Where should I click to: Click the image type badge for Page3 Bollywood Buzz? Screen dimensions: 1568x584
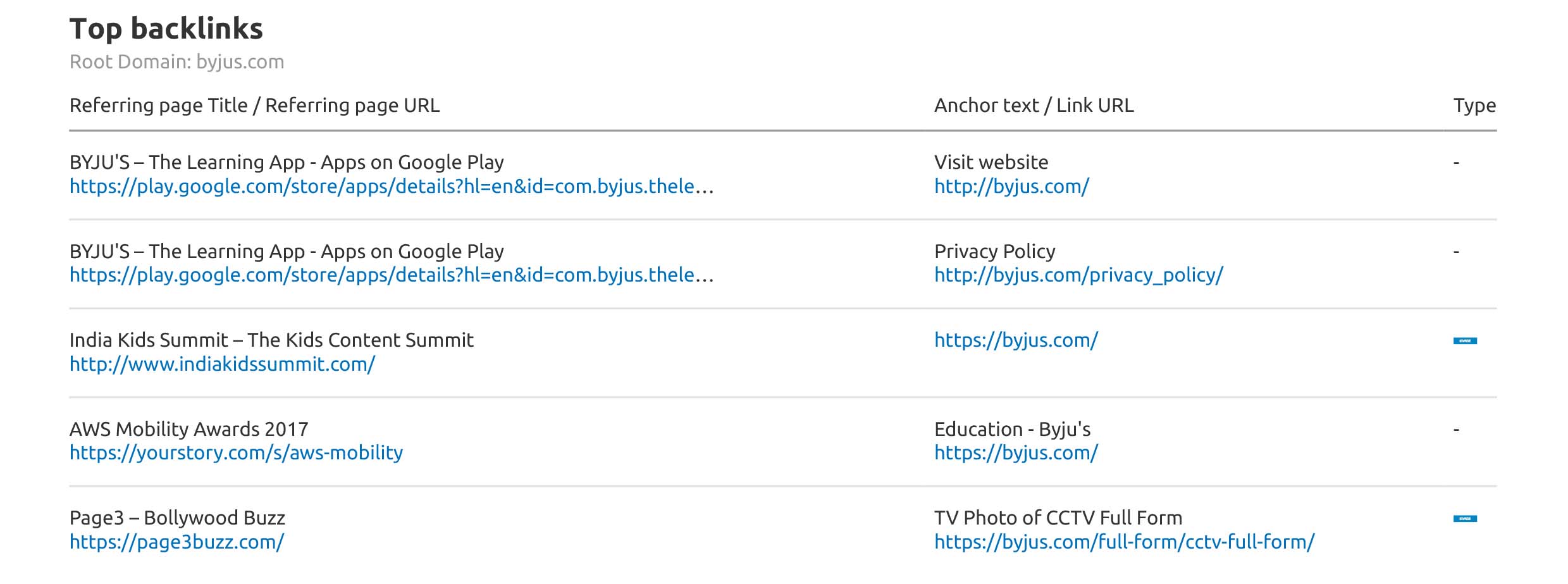tap(1464, 519)
